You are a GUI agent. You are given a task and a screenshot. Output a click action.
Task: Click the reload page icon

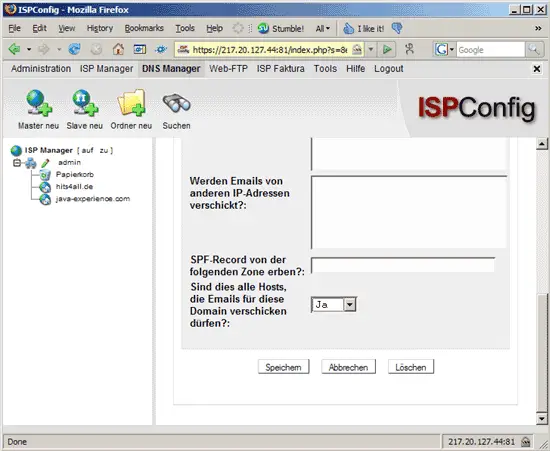(x=74, y=49)
